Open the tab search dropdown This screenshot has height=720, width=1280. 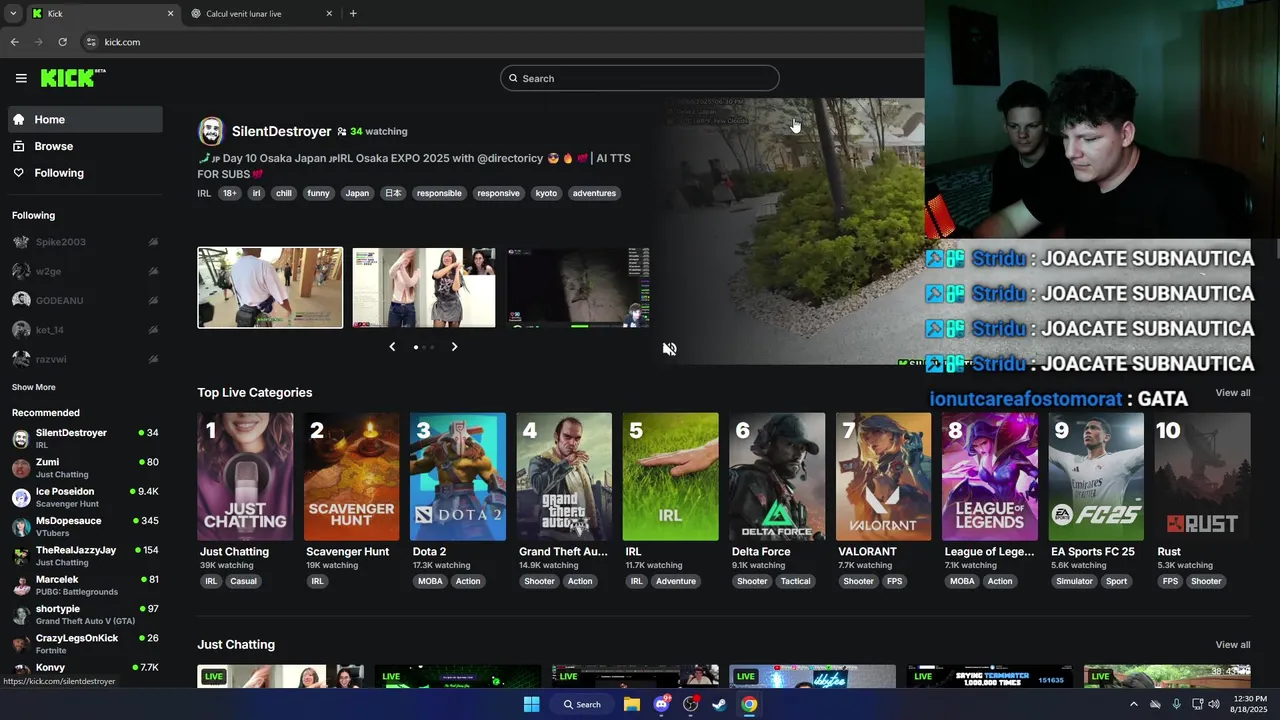coord(12,14)
